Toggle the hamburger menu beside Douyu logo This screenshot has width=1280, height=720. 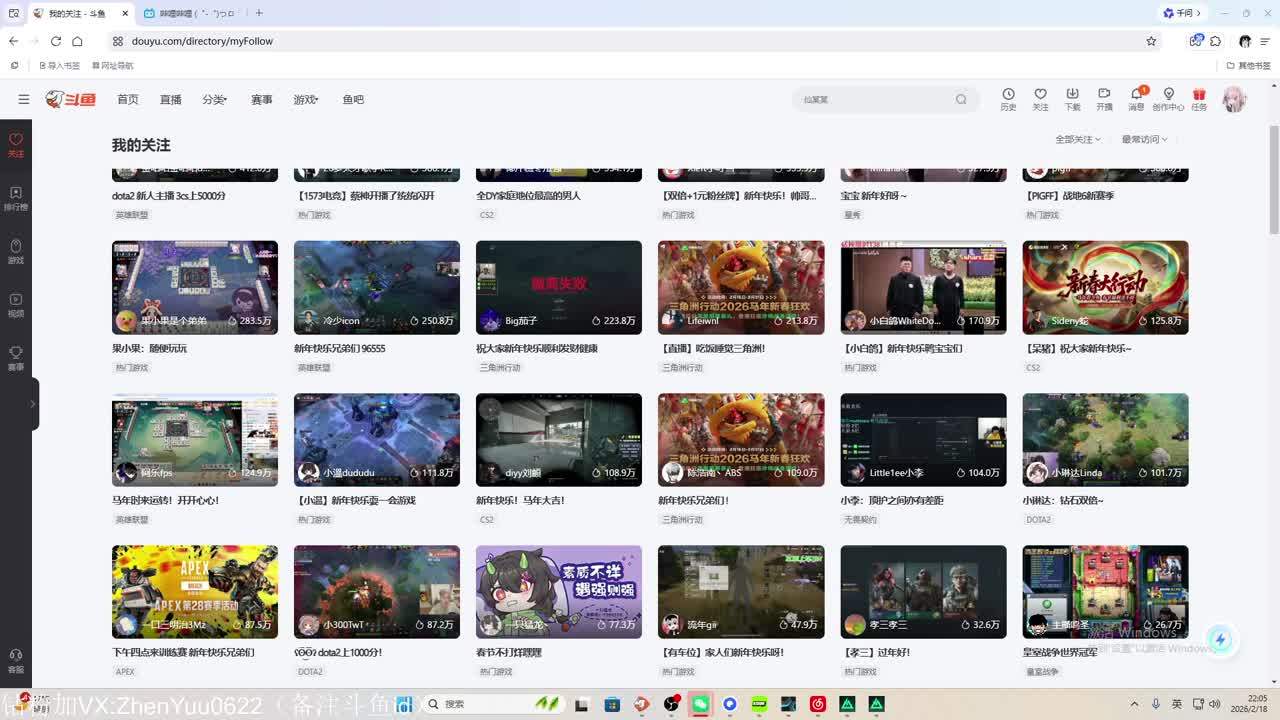point(24,99)
